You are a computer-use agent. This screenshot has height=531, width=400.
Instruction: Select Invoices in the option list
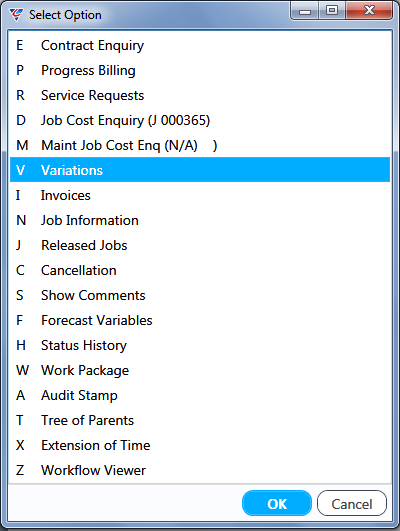click(x=200, y=195)
